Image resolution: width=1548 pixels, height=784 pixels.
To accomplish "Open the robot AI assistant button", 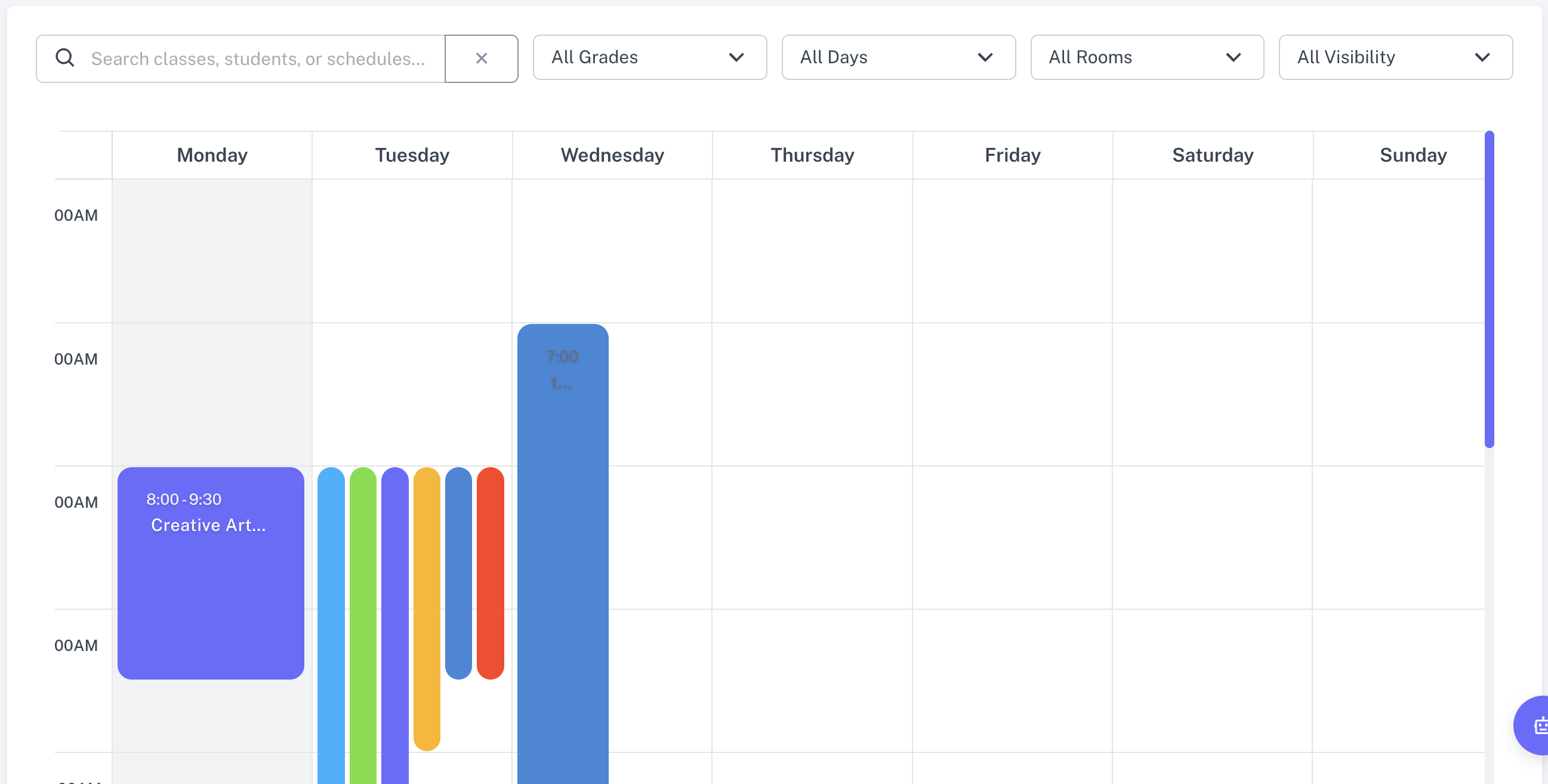I will tap(1540, 725).
